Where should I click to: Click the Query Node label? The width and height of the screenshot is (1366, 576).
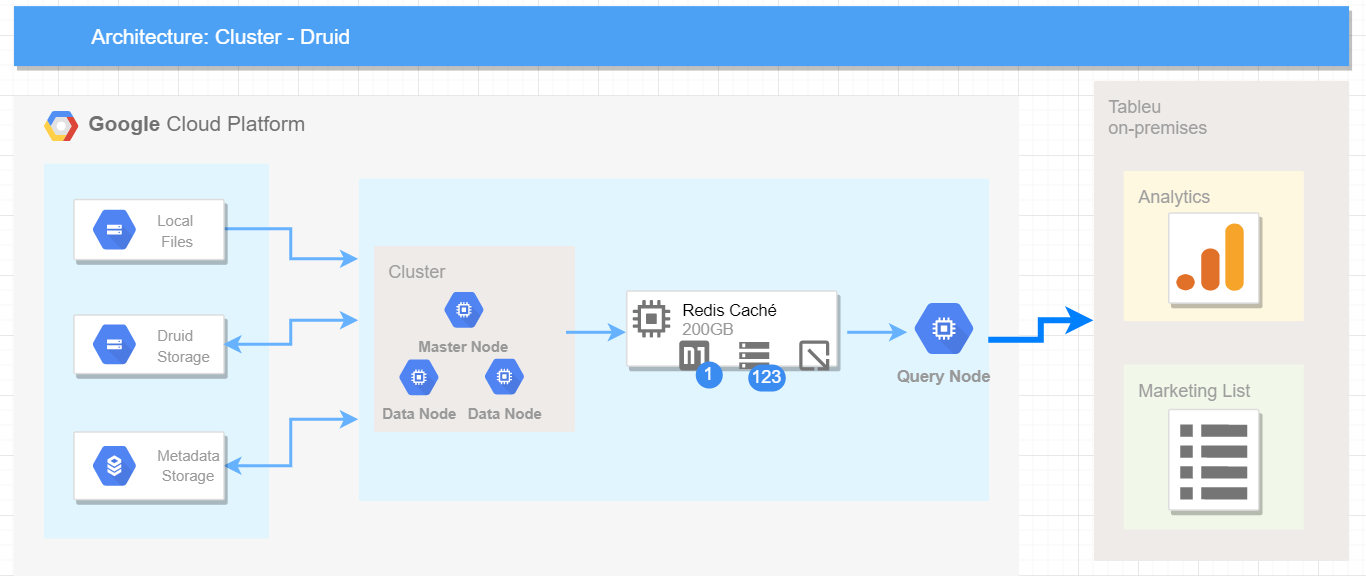943,377
